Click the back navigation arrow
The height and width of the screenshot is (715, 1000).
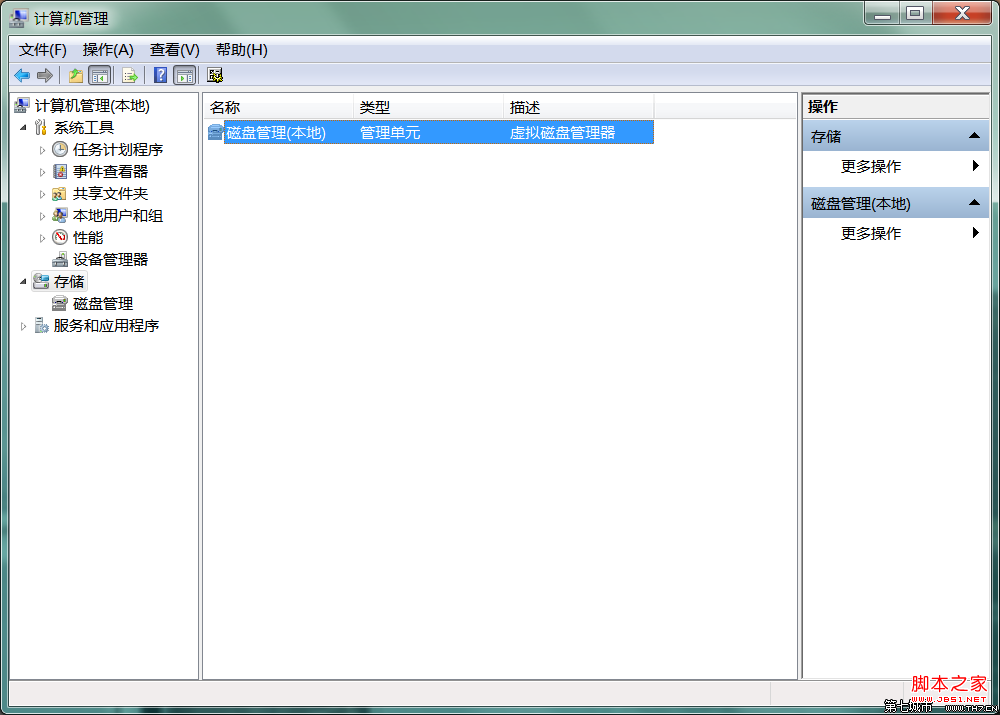pyautogui.click(x=22, y=75)
